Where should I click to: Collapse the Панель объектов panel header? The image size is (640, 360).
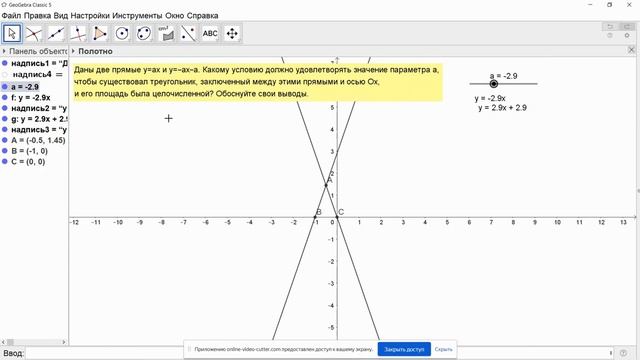pyautogui.click(x=4, y=51)
